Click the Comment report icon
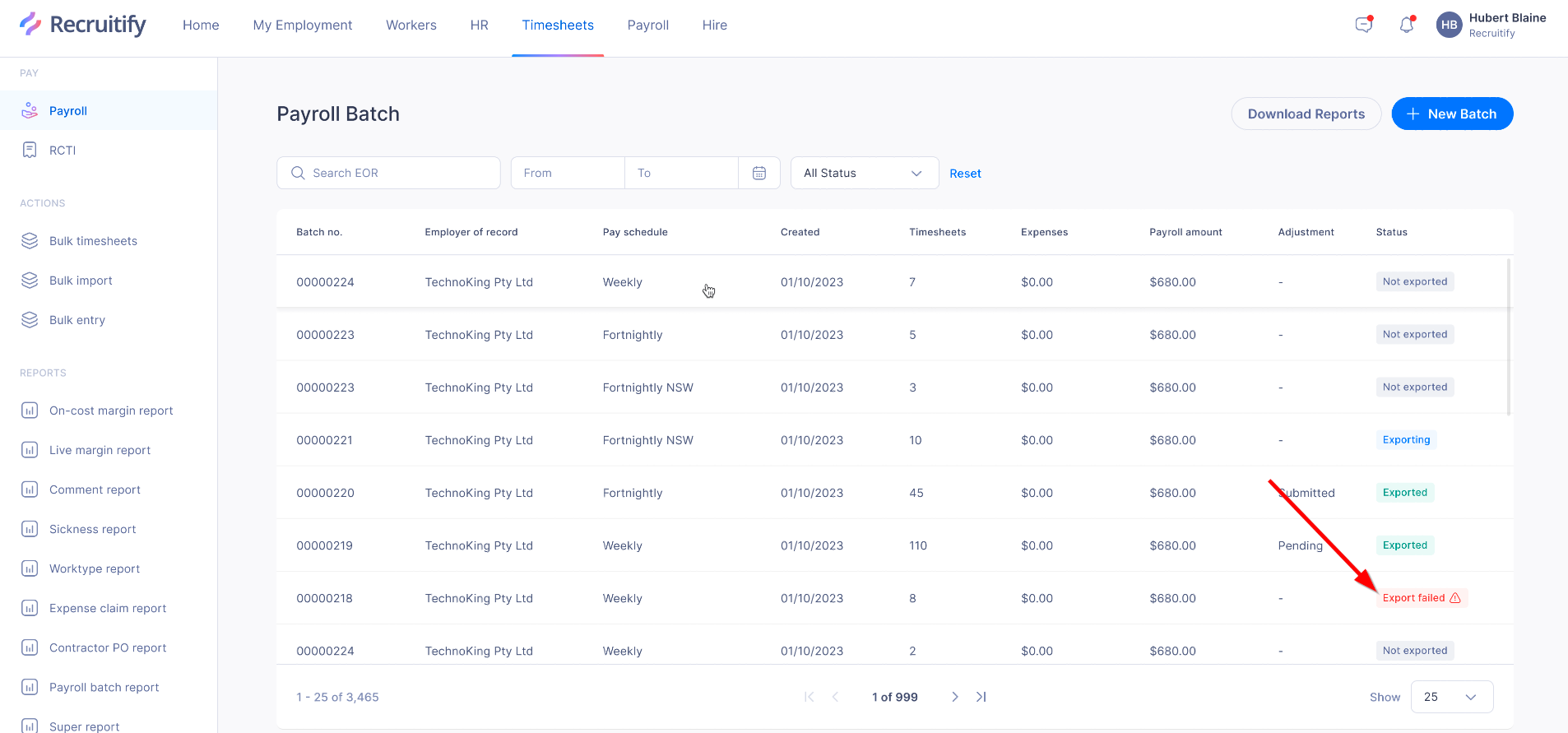The image size is (1568, 733). coord(30,489)
